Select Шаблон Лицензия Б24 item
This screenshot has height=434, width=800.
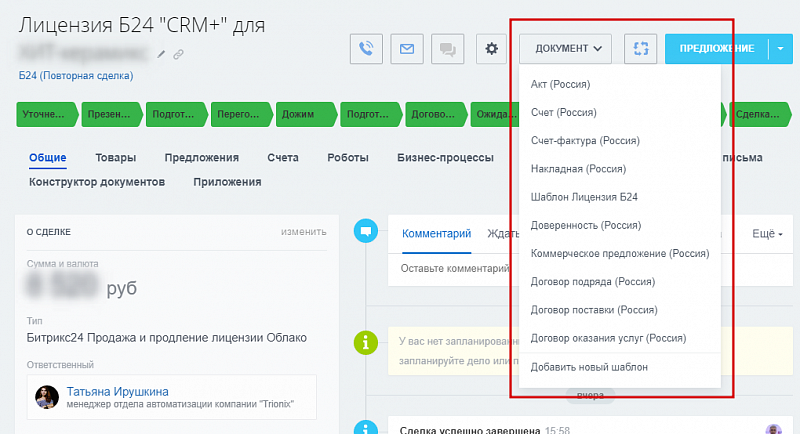click(584, 197)
